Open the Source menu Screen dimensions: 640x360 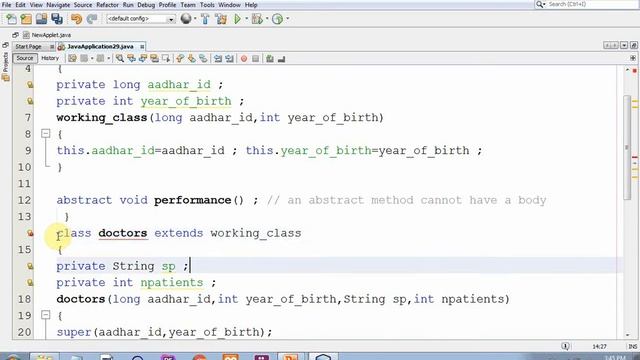[83, 5]
